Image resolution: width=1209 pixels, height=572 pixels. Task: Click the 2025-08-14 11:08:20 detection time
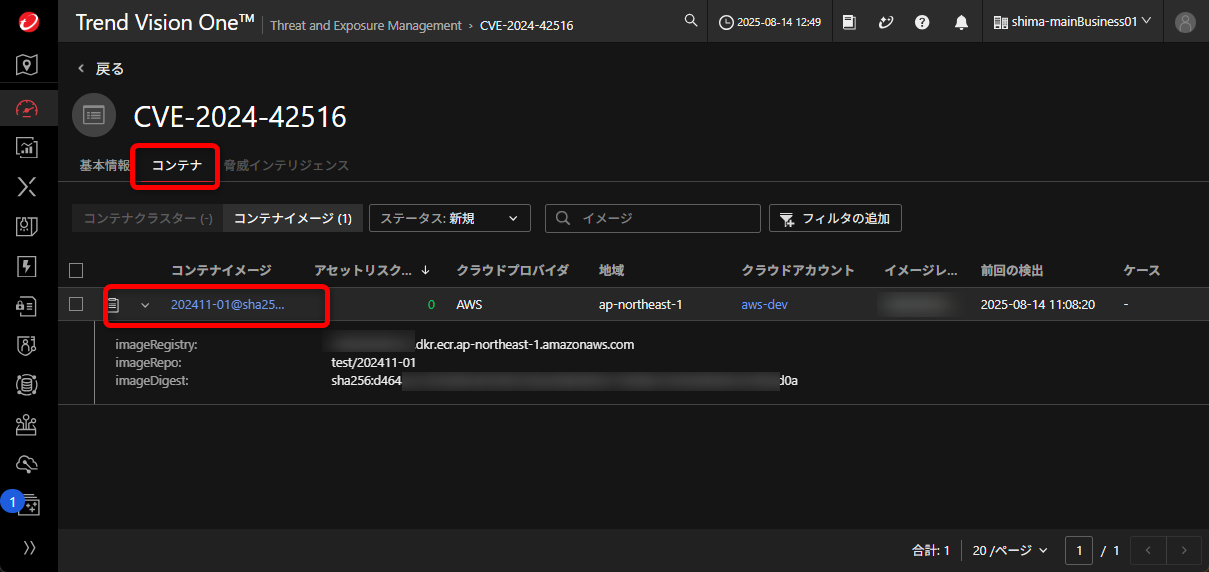coord(1038,304)
